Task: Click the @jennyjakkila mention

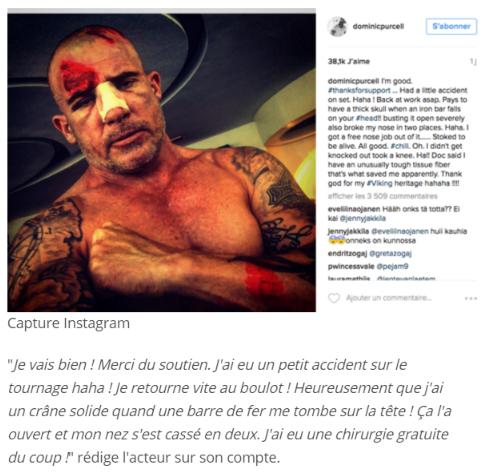Action: click(363, 218)
